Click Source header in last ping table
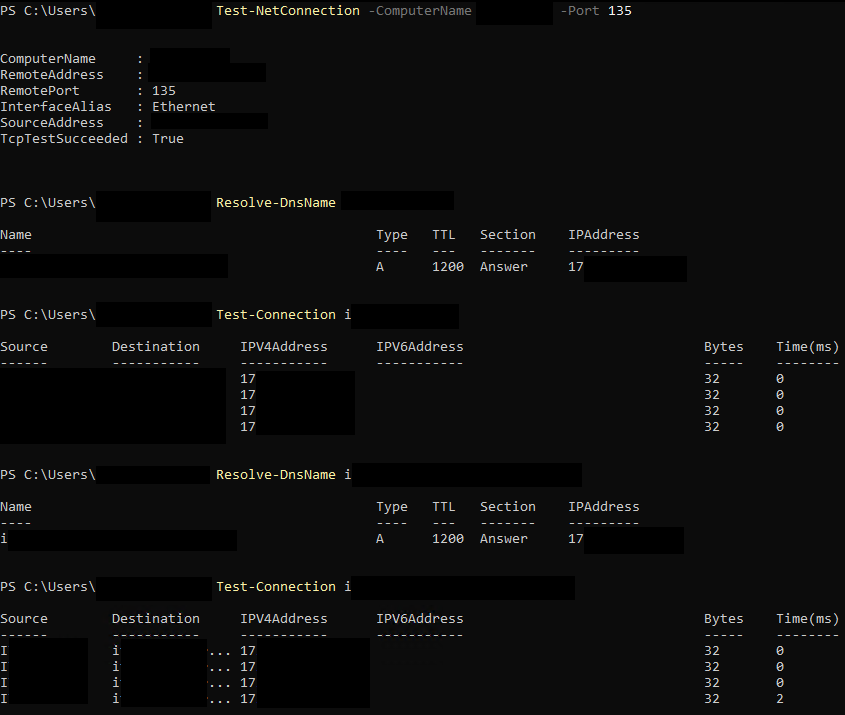The height and width of the screenshot is (715, 845). point(24,619)
